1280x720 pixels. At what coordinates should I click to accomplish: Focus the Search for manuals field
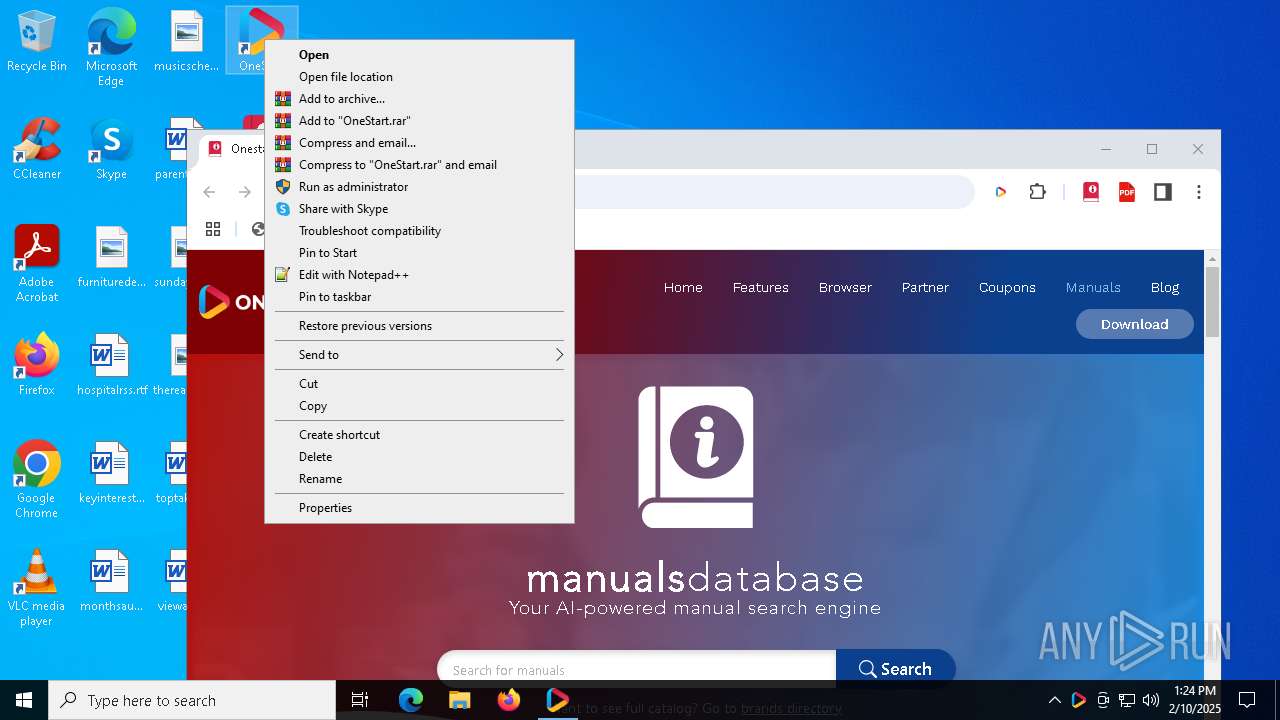tap(636, 669)
